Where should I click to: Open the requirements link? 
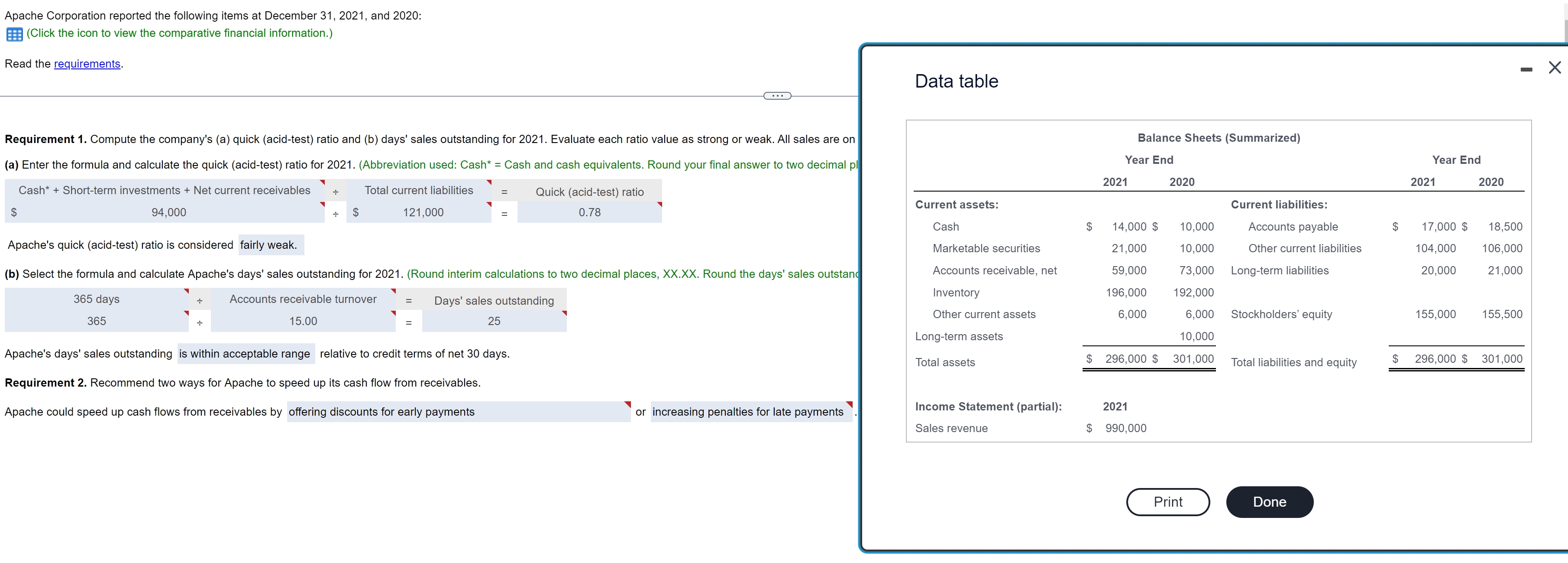pos(87,64)
